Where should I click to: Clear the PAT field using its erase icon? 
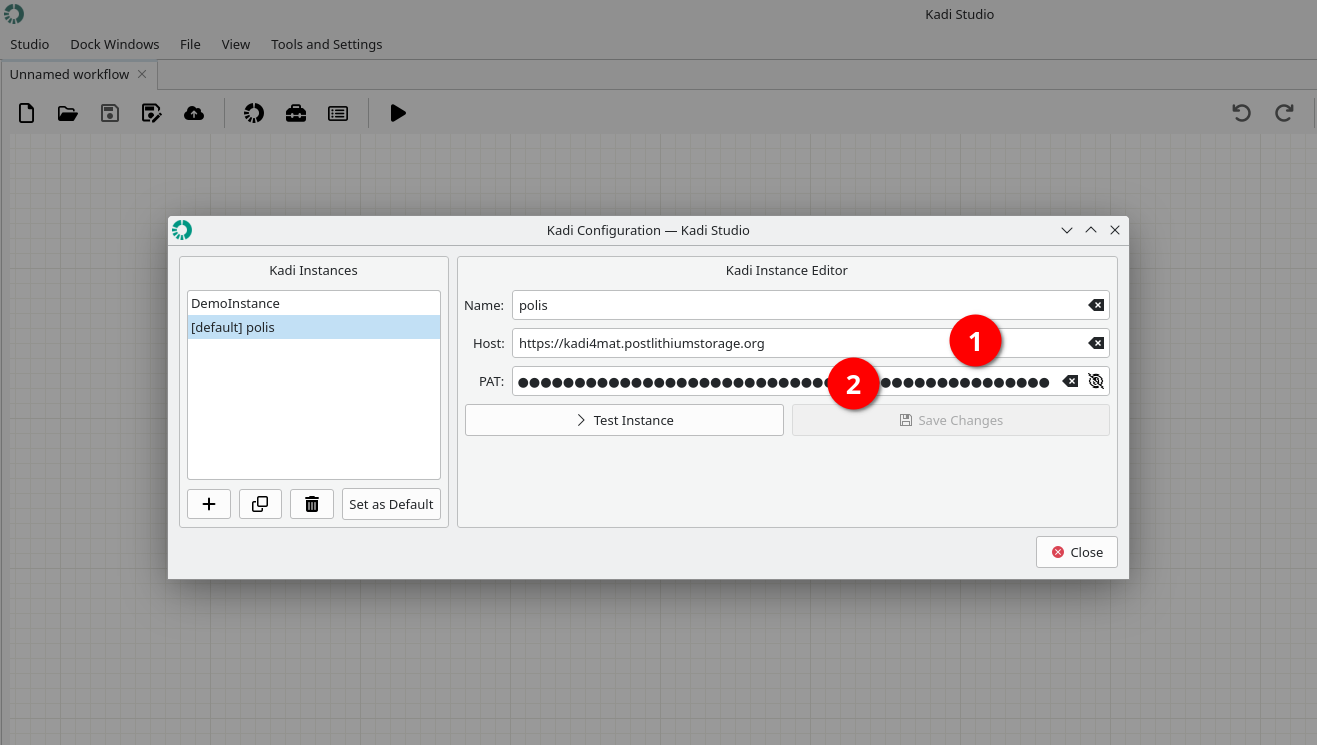1070,381
